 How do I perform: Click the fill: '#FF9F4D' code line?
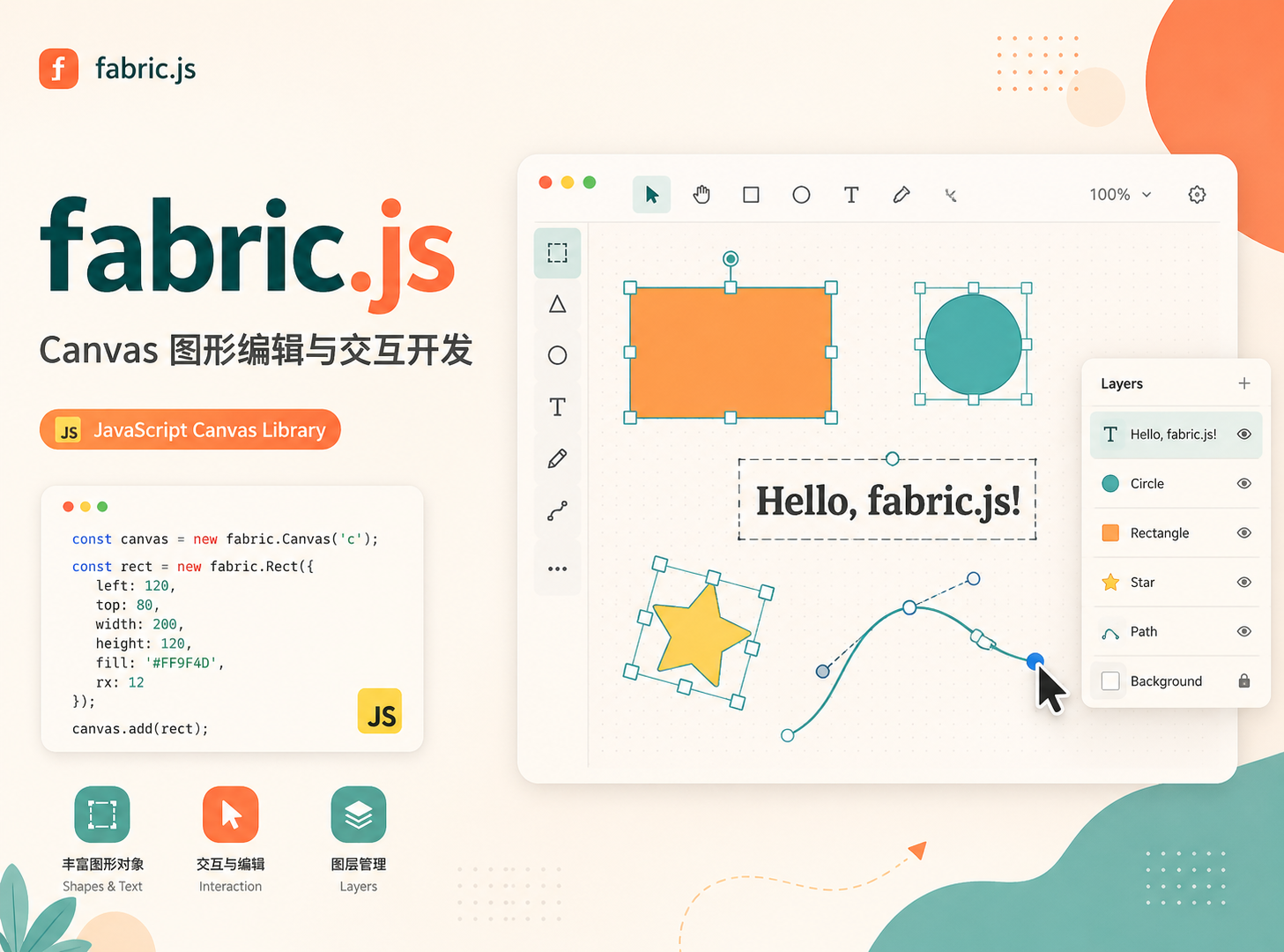click(x=160, y=663)
